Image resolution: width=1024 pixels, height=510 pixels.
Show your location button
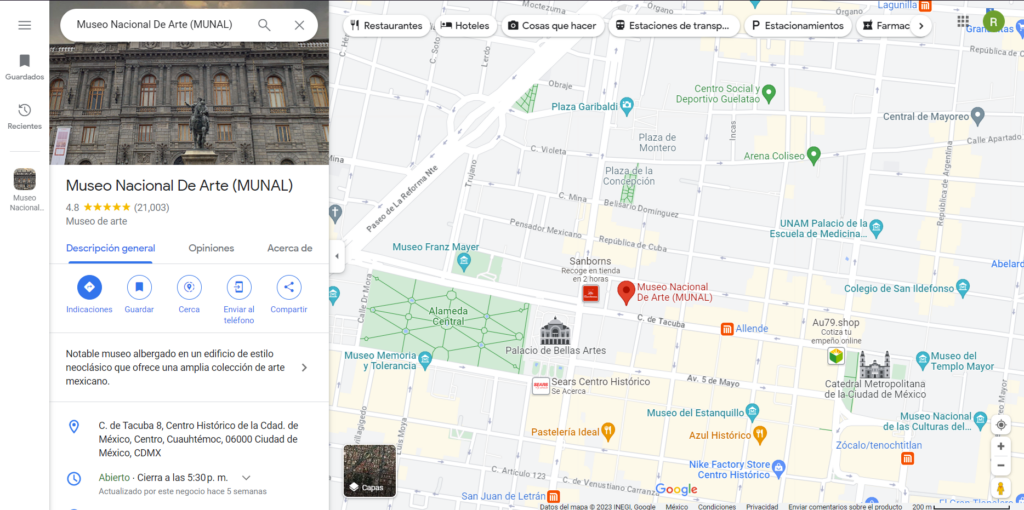pyautogui.click(x=1000, y=425)
